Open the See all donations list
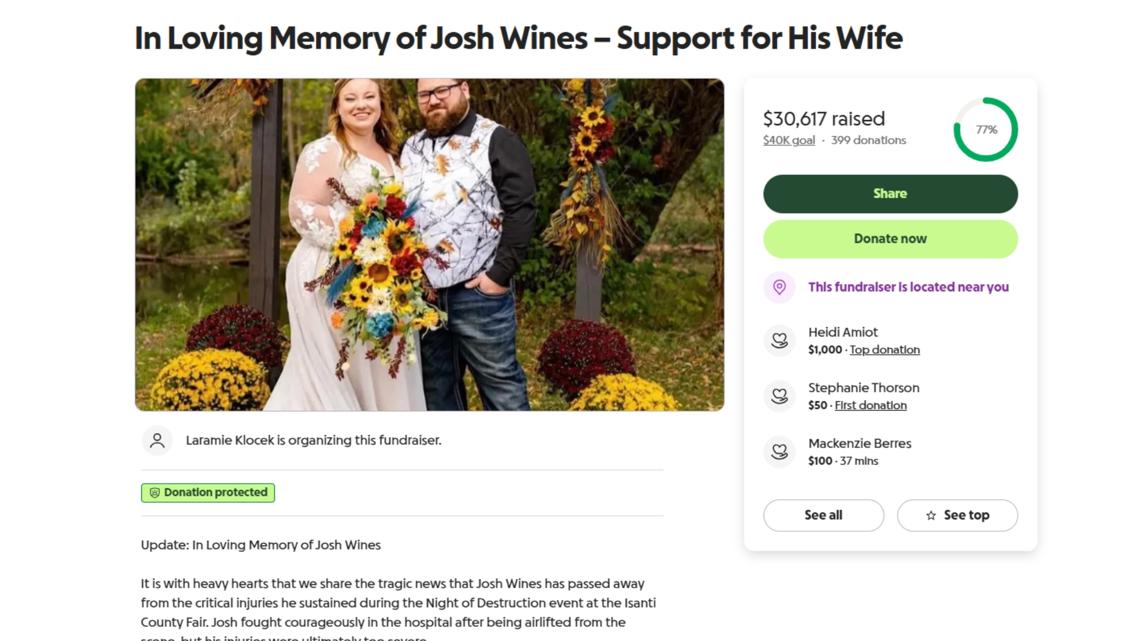The height and width of the screenshot is (641, 1140). coord(823,516)
